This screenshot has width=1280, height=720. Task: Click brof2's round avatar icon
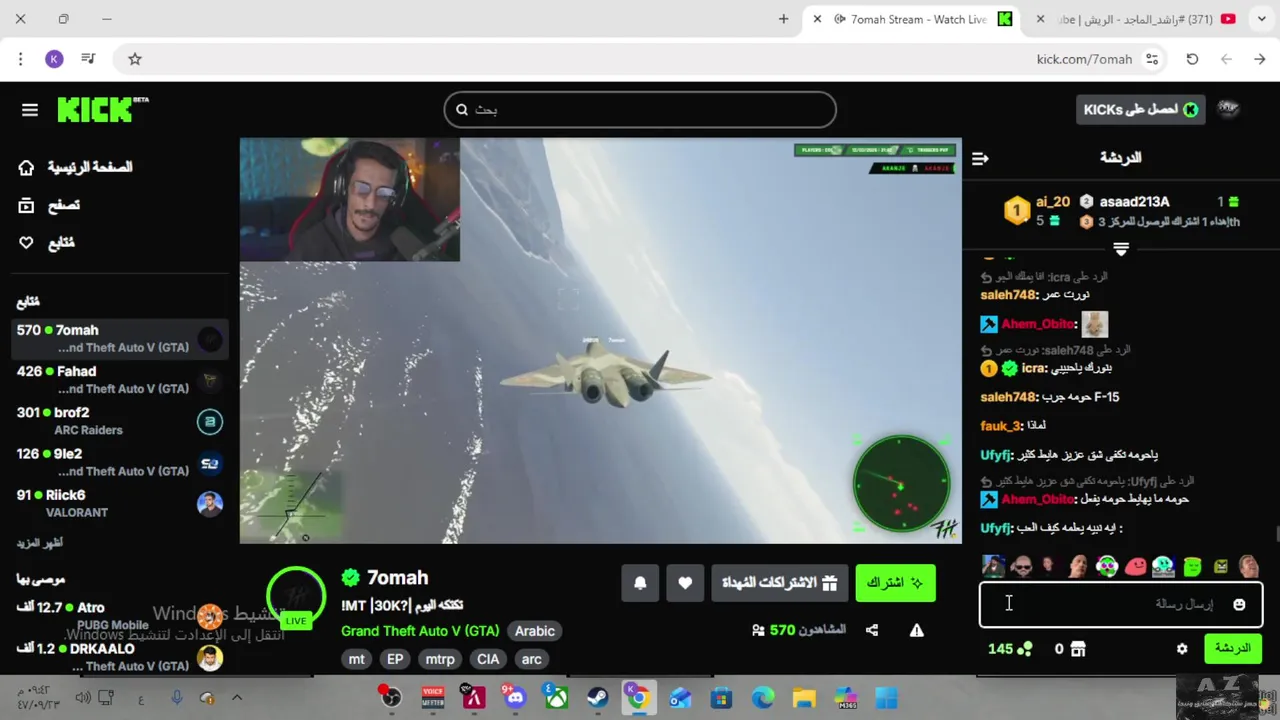pyautogui.click(x=210, y=422)
